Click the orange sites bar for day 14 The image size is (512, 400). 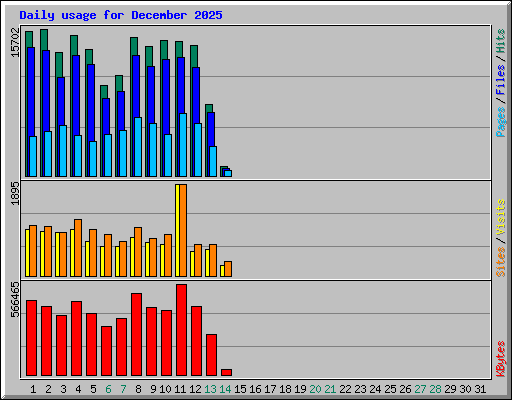pyautogui.click(x=228, y=269)
